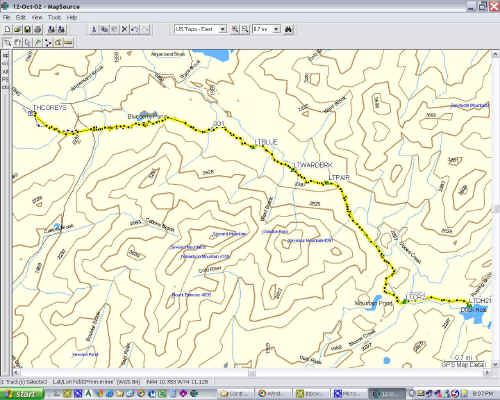Click the horizontal scrollbar thumb below the map
The width and height of the screenshot is (500, 400).
252,372
